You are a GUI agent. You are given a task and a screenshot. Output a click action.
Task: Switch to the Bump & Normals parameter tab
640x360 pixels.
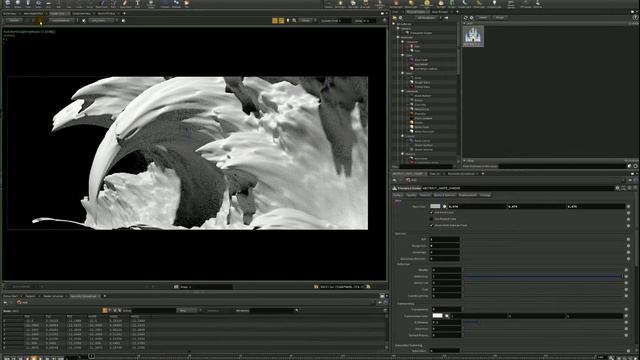pos(444,195)
